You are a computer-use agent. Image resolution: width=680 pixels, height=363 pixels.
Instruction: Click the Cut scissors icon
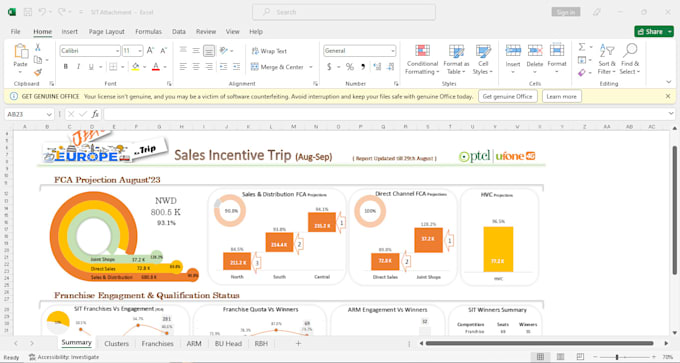[x=38, y=48]
